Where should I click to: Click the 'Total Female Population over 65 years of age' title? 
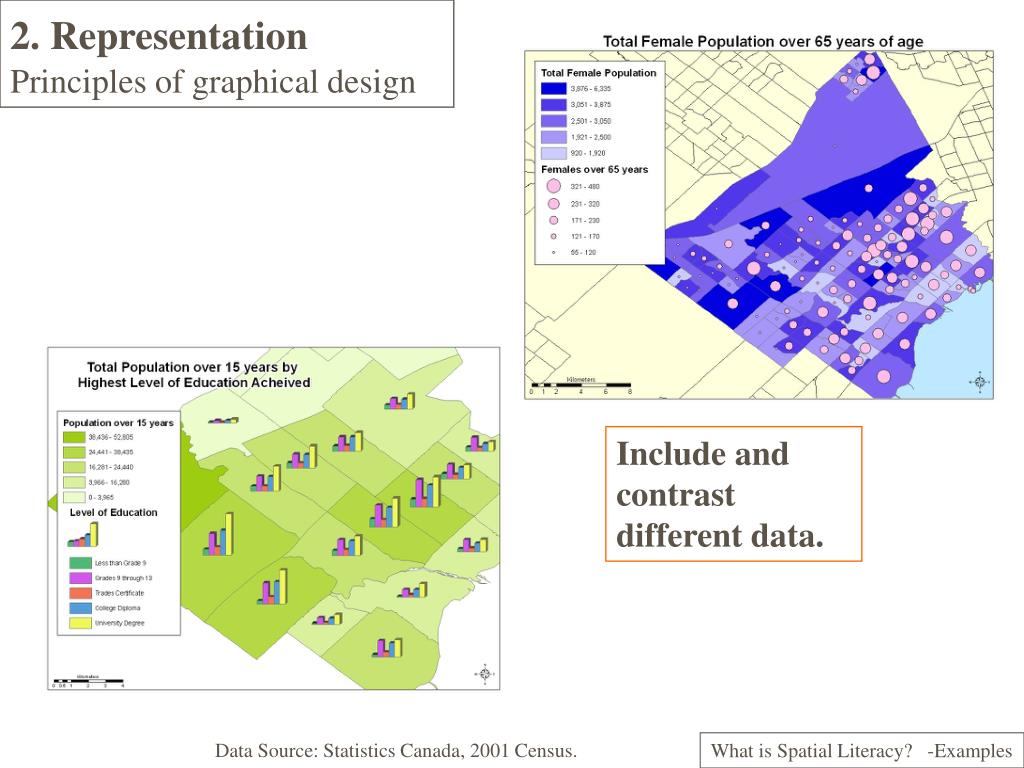[x=763, y=42]
